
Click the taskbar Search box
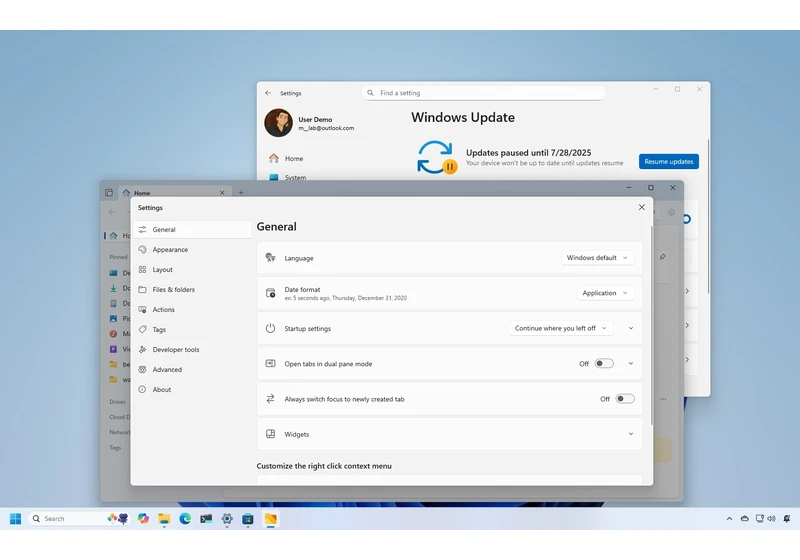click(79, 519)
